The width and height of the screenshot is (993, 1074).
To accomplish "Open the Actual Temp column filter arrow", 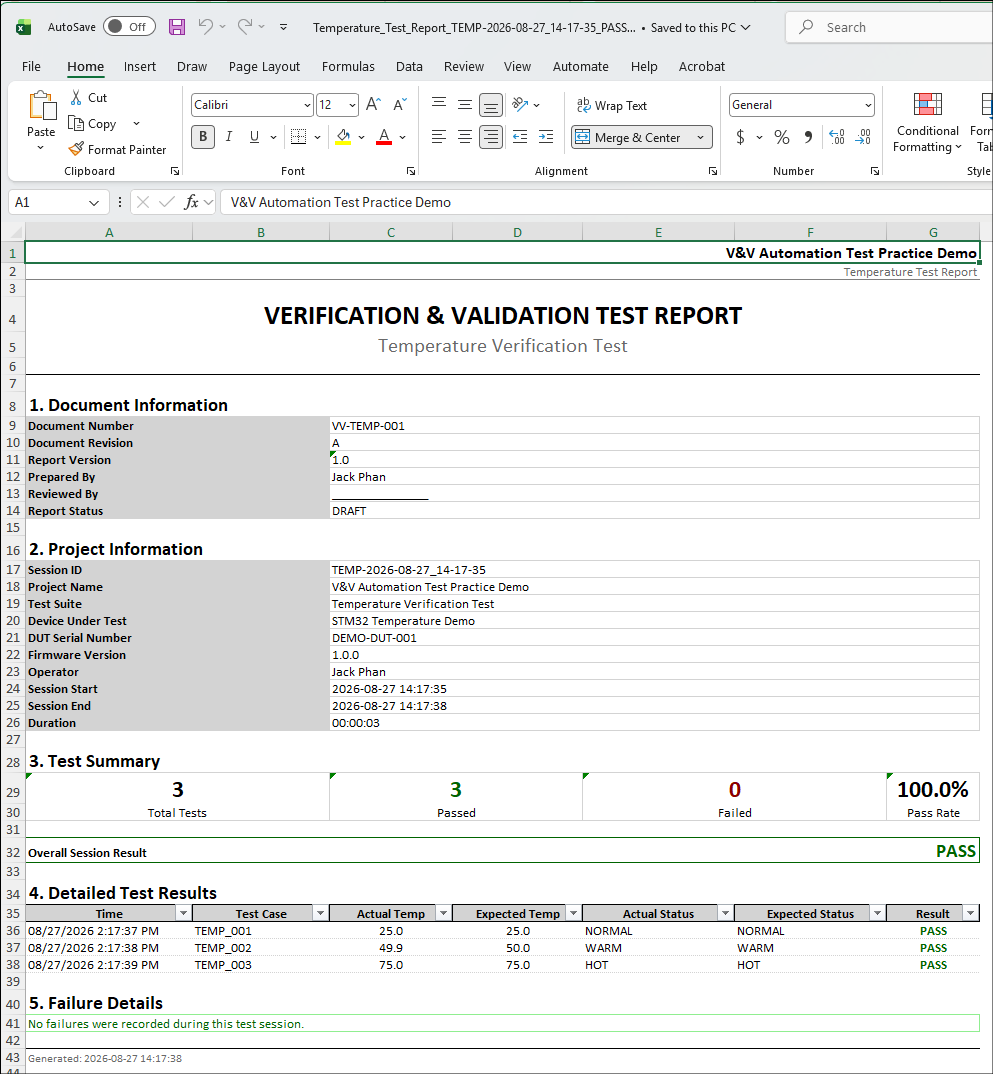I will (x=443, y=913).
